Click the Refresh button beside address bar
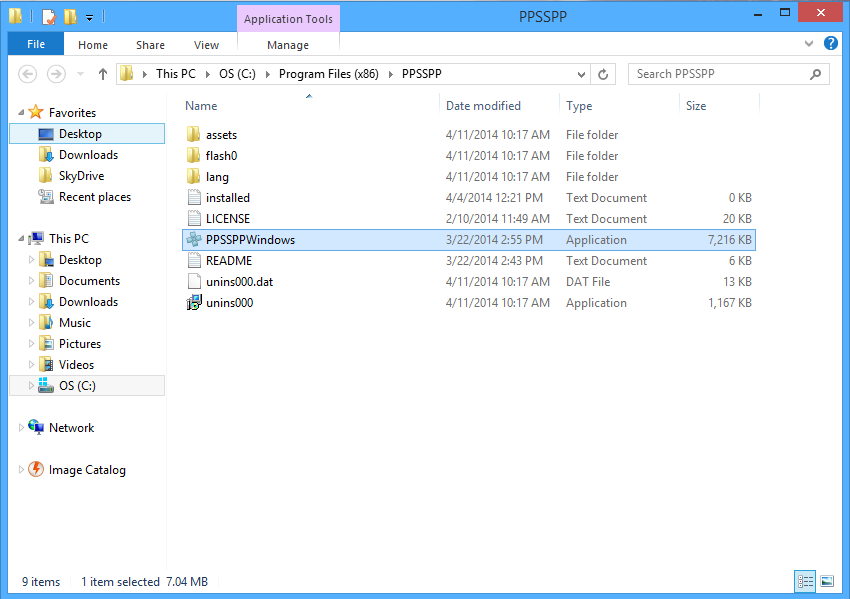The image size is (850, 599). [x=603, y=74]
